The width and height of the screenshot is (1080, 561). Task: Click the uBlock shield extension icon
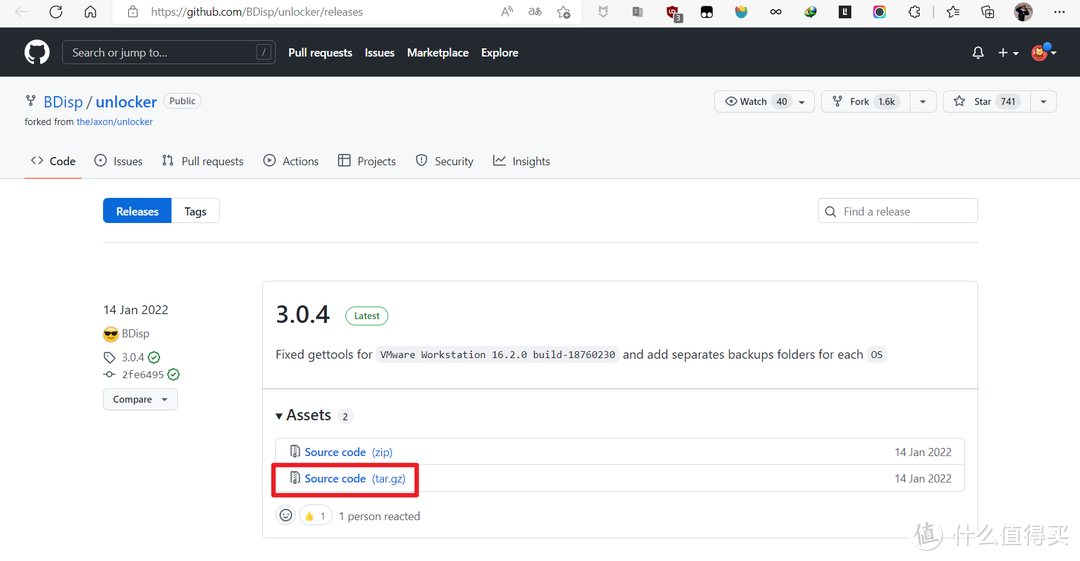click(x=672, y=12)
